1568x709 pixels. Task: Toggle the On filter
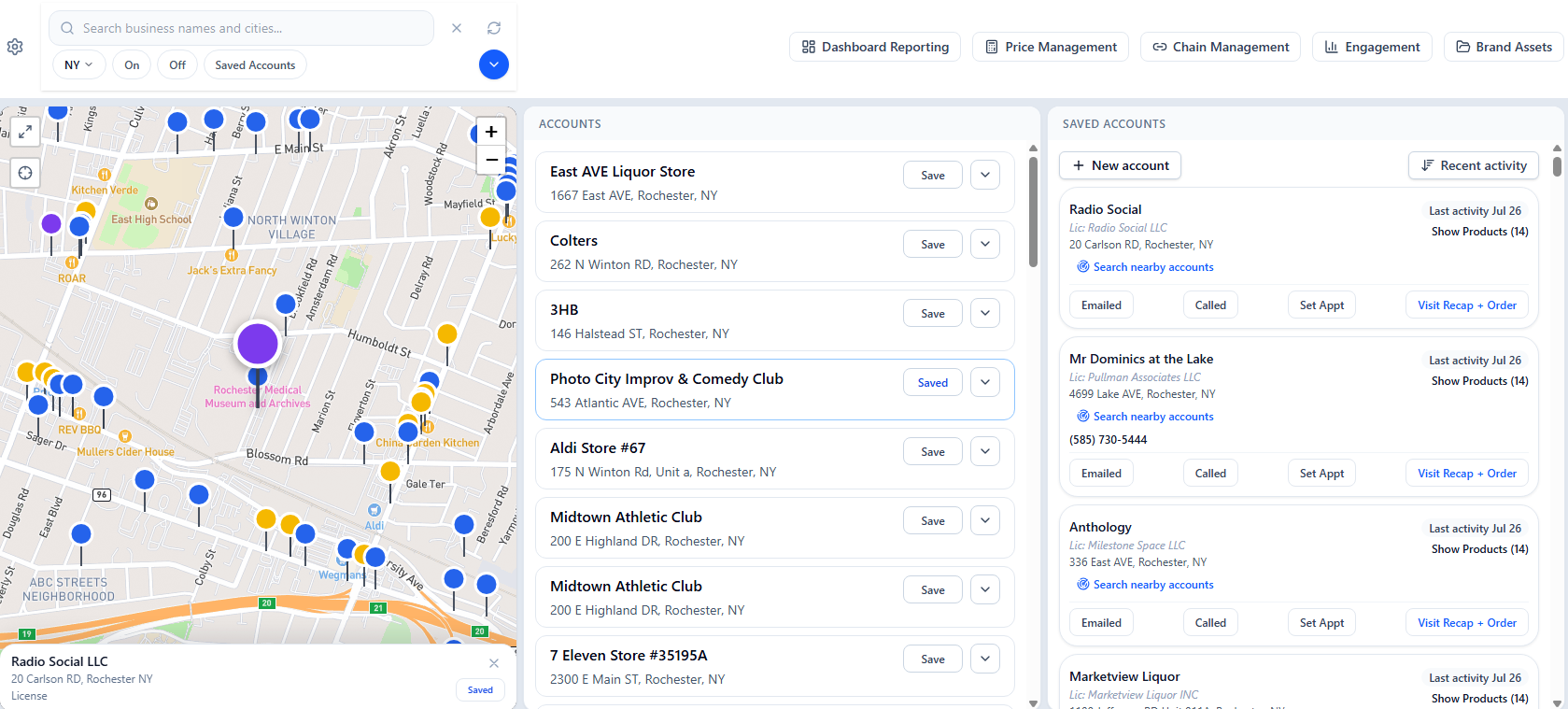132,64
